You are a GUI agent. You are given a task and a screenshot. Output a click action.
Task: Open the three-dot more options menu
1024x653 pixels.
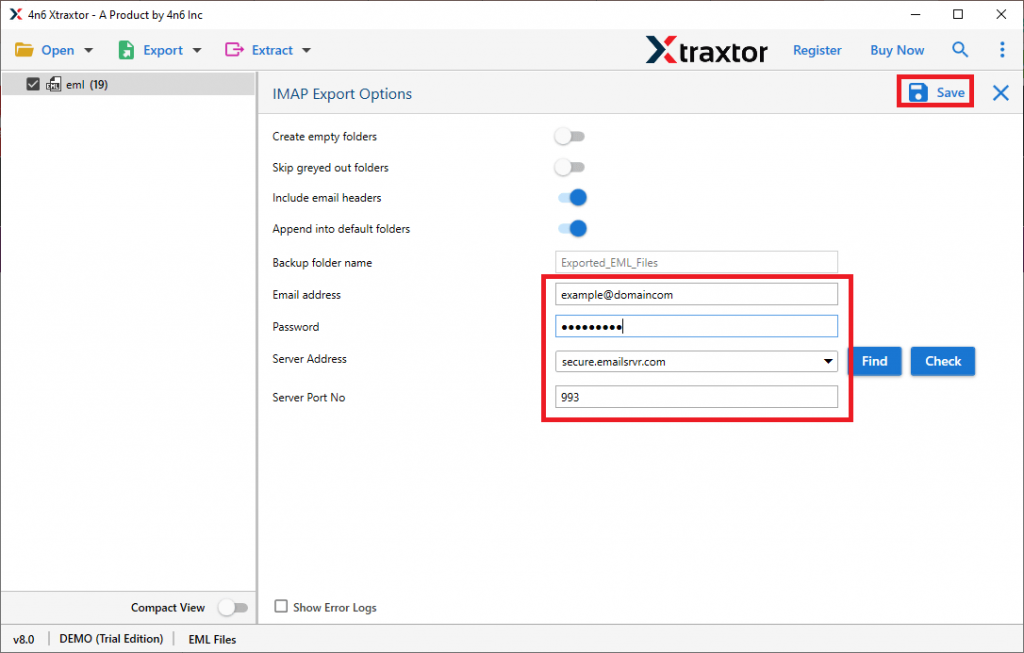(x=1002, y=50)
